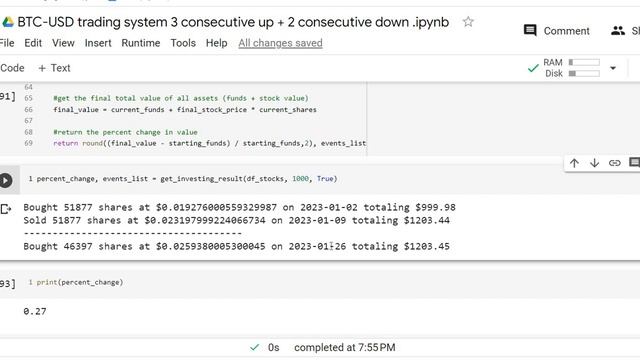Click the 'completed at 7:55 PM' status text
Viewport: 640px width, 360px height.
344,347
